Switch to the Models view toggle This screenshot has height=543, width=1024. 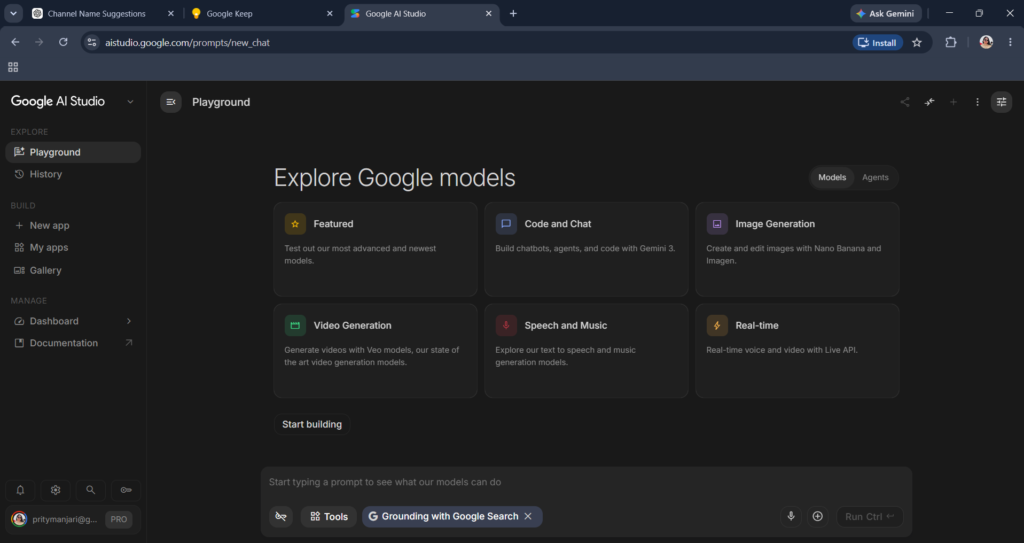(832, 178)
